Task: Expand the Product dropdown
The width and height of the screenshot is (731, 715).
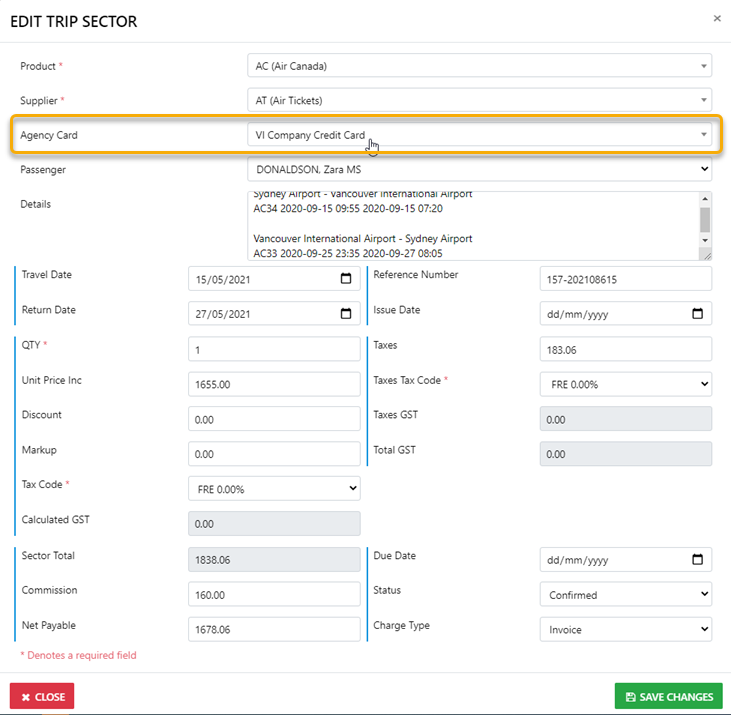Action: tap(479, 66)
